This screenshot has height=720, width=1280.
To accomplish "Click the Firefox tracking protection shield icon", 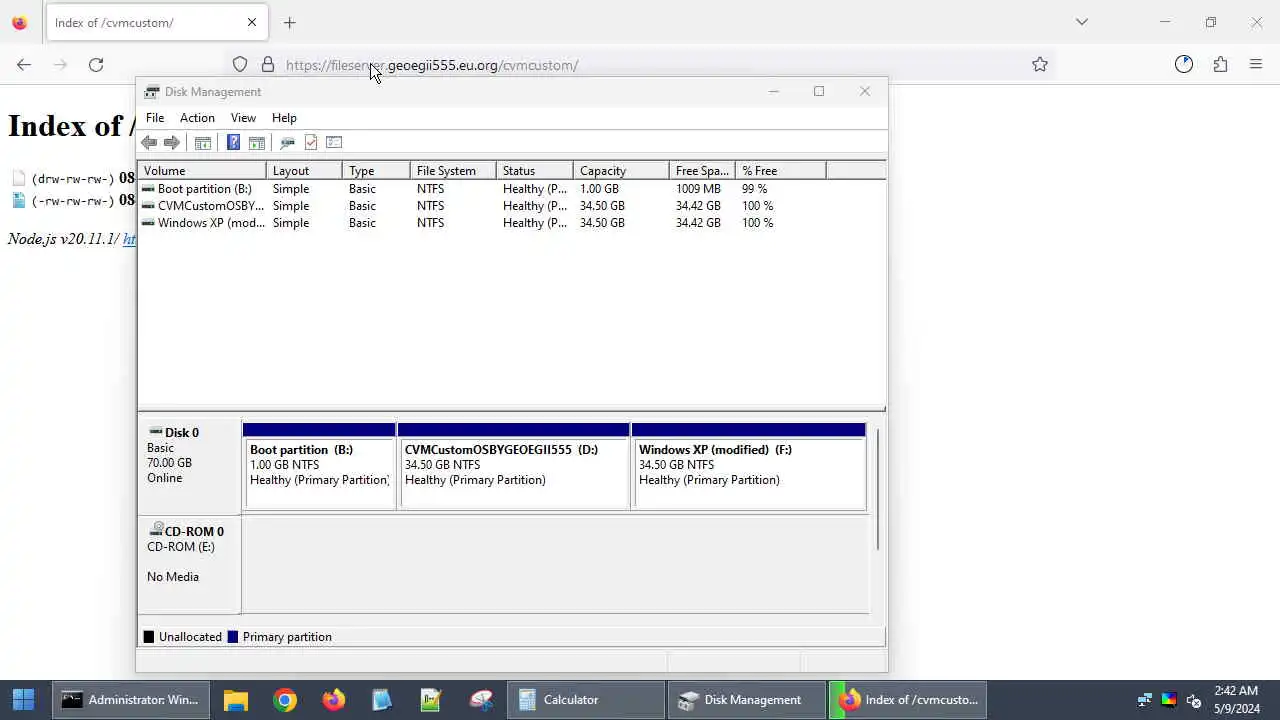I will coord(240,64).
